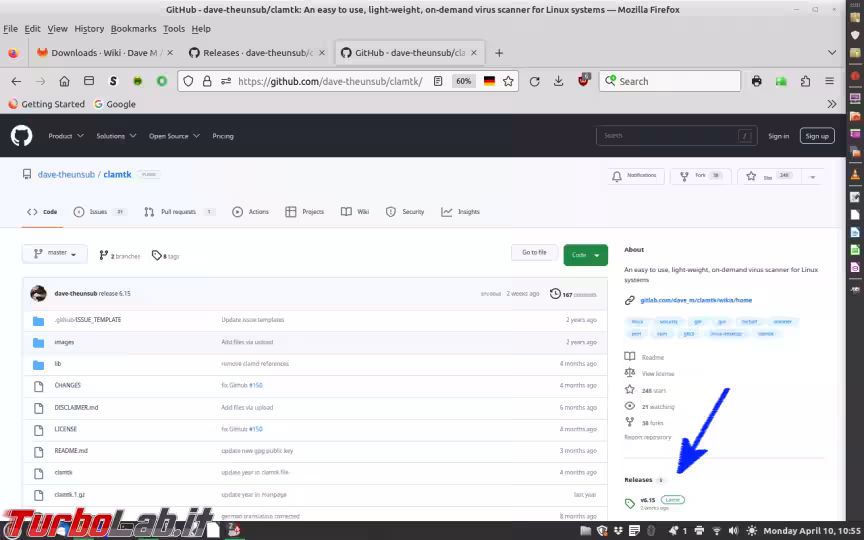This screenshot has height=540, width=864.
Task: Open a new tab with the plus button
Action: coord(499,53)
